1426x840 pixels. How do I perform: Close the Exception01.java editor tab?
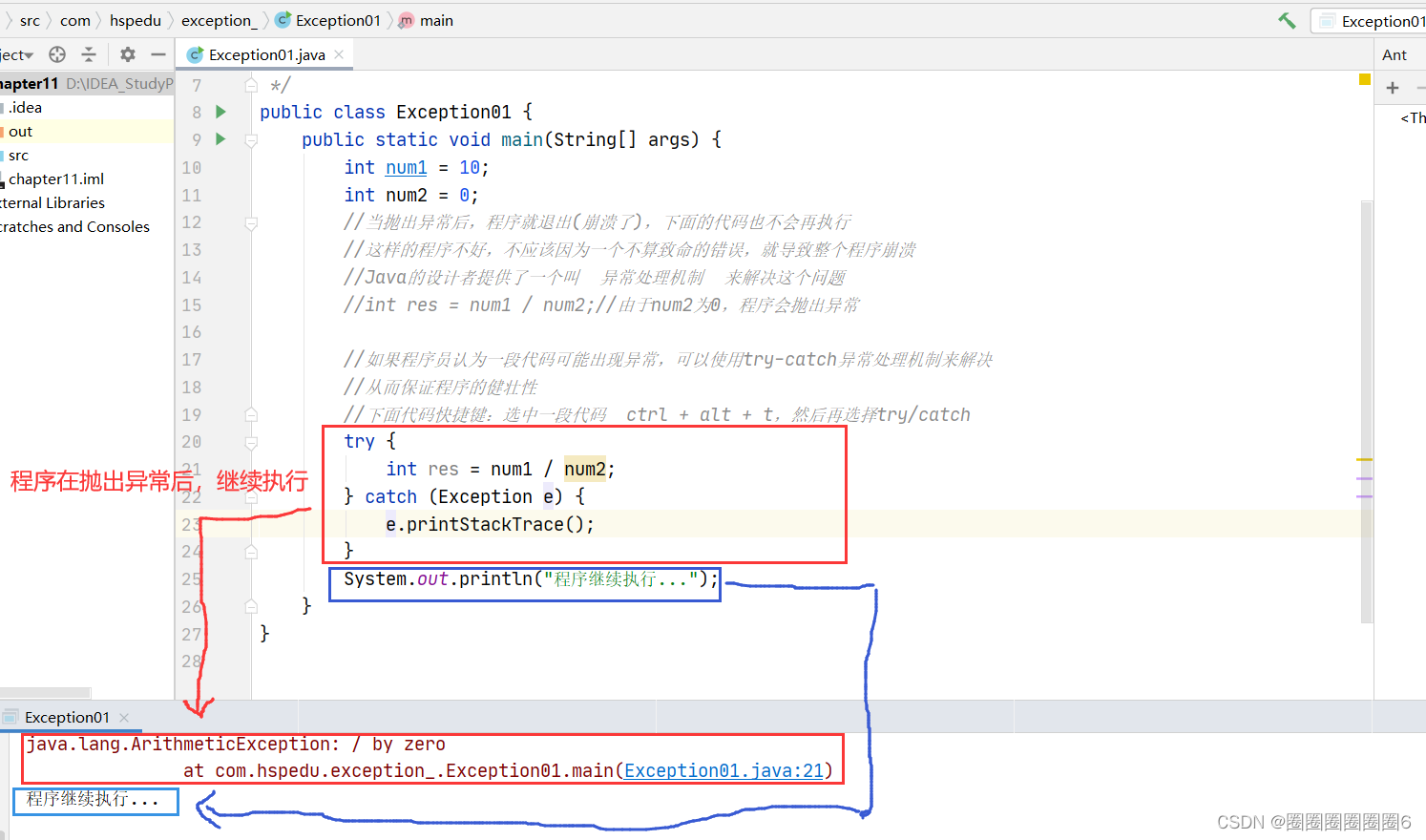click(x=339, y=54)
